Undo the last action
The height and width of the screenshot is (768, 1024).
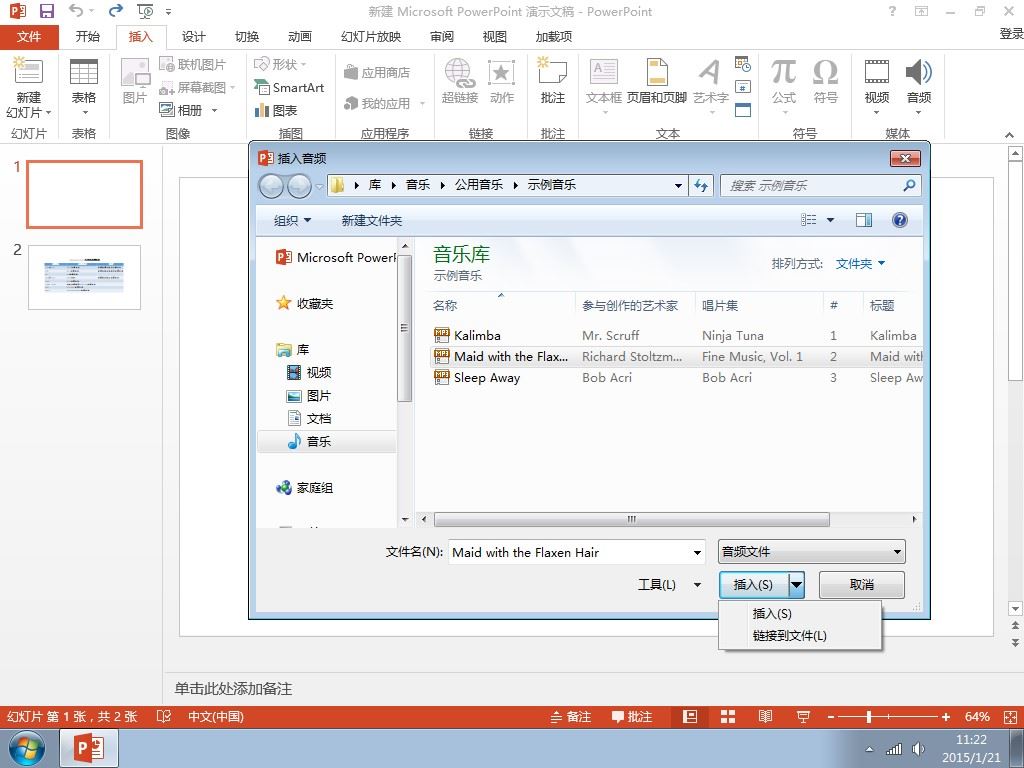(x=76, y=11)
